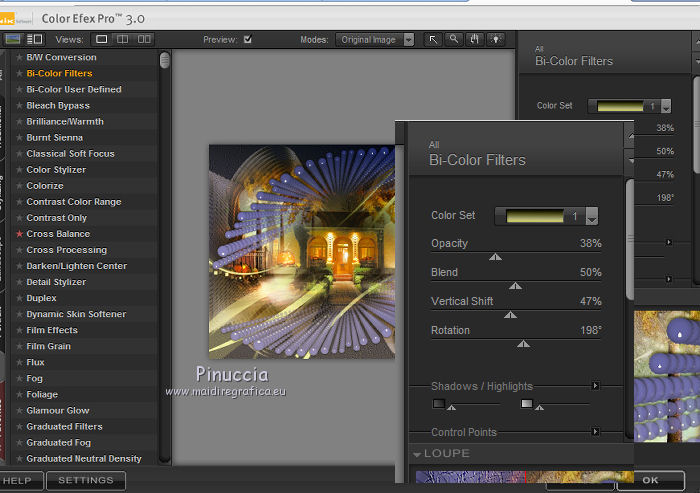This screenshot has height=493, width=700.
Task: Switch to single image view
Action: [x=101, y=40]
